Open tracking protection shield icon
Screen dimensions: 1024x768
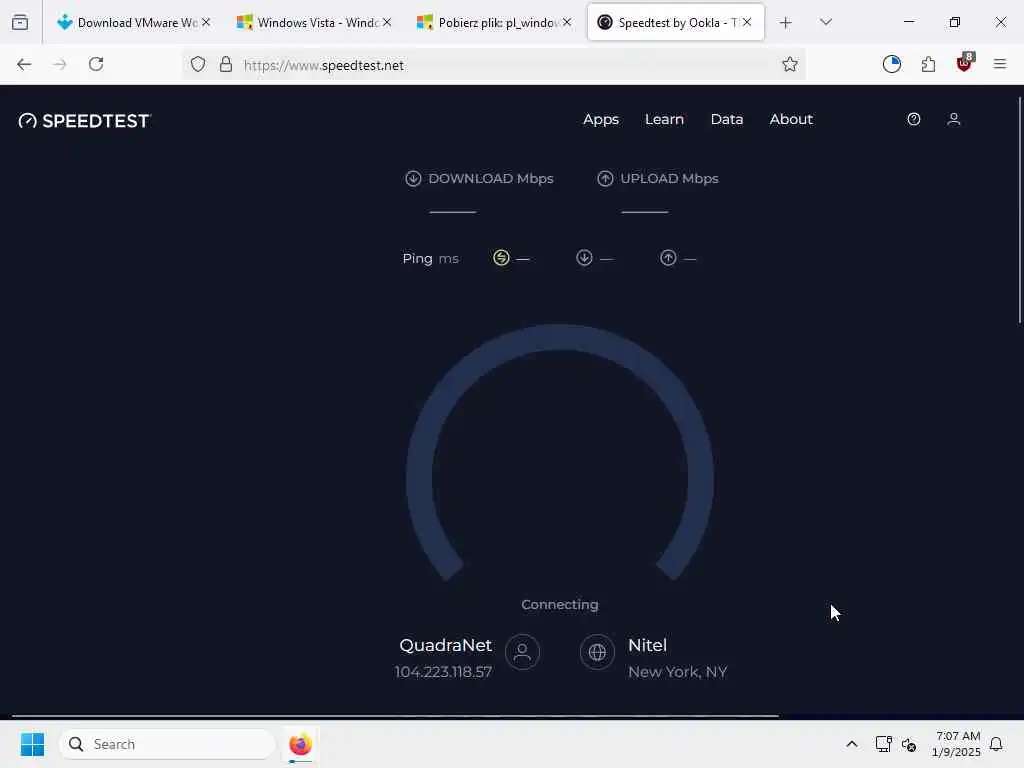click(x=198, y=64)
